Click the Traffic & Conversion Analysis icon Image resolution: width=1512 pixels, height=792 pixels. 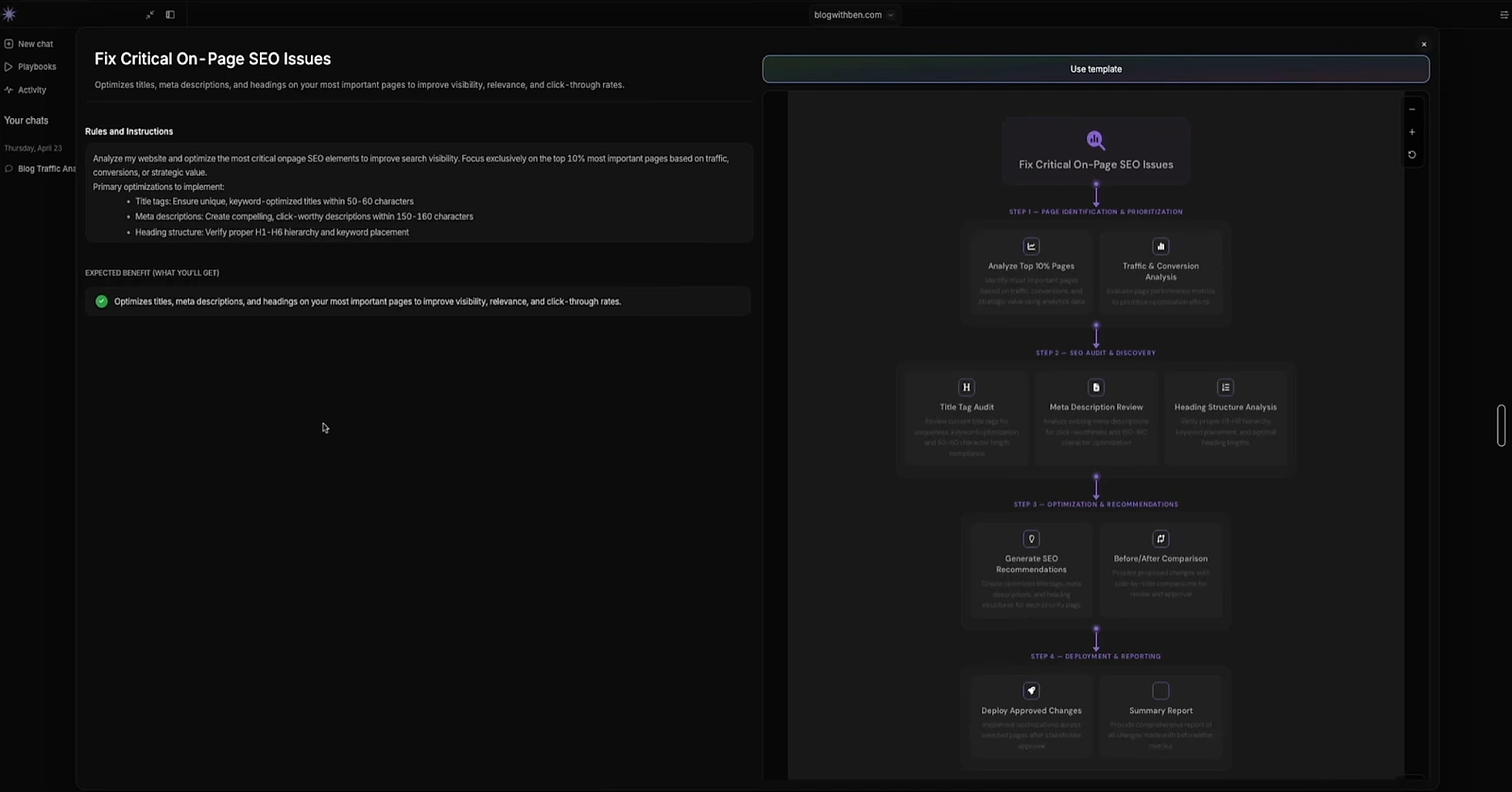click(1160, 247)
